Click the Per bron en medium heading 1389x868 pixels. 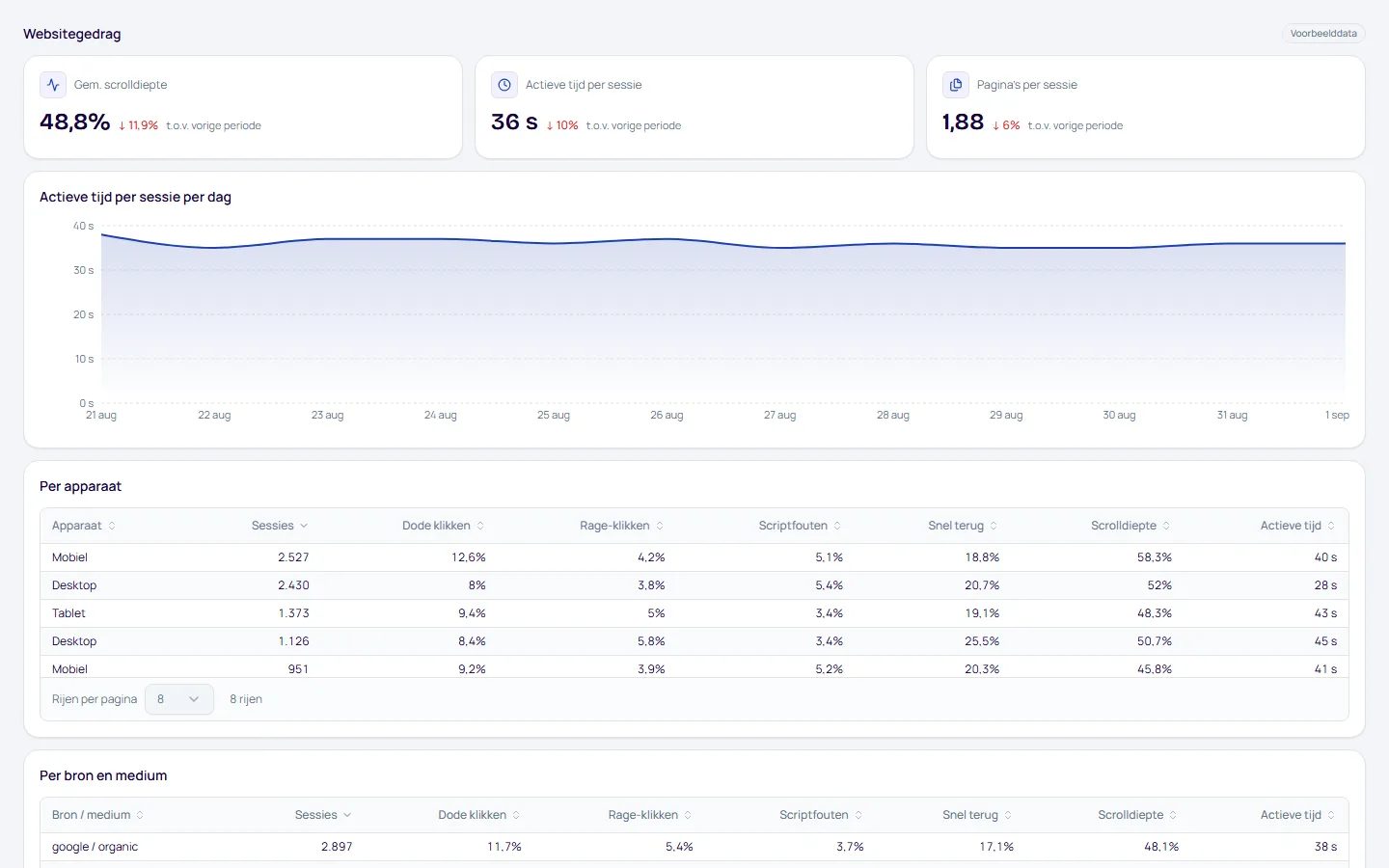click(x=103, y=775)
